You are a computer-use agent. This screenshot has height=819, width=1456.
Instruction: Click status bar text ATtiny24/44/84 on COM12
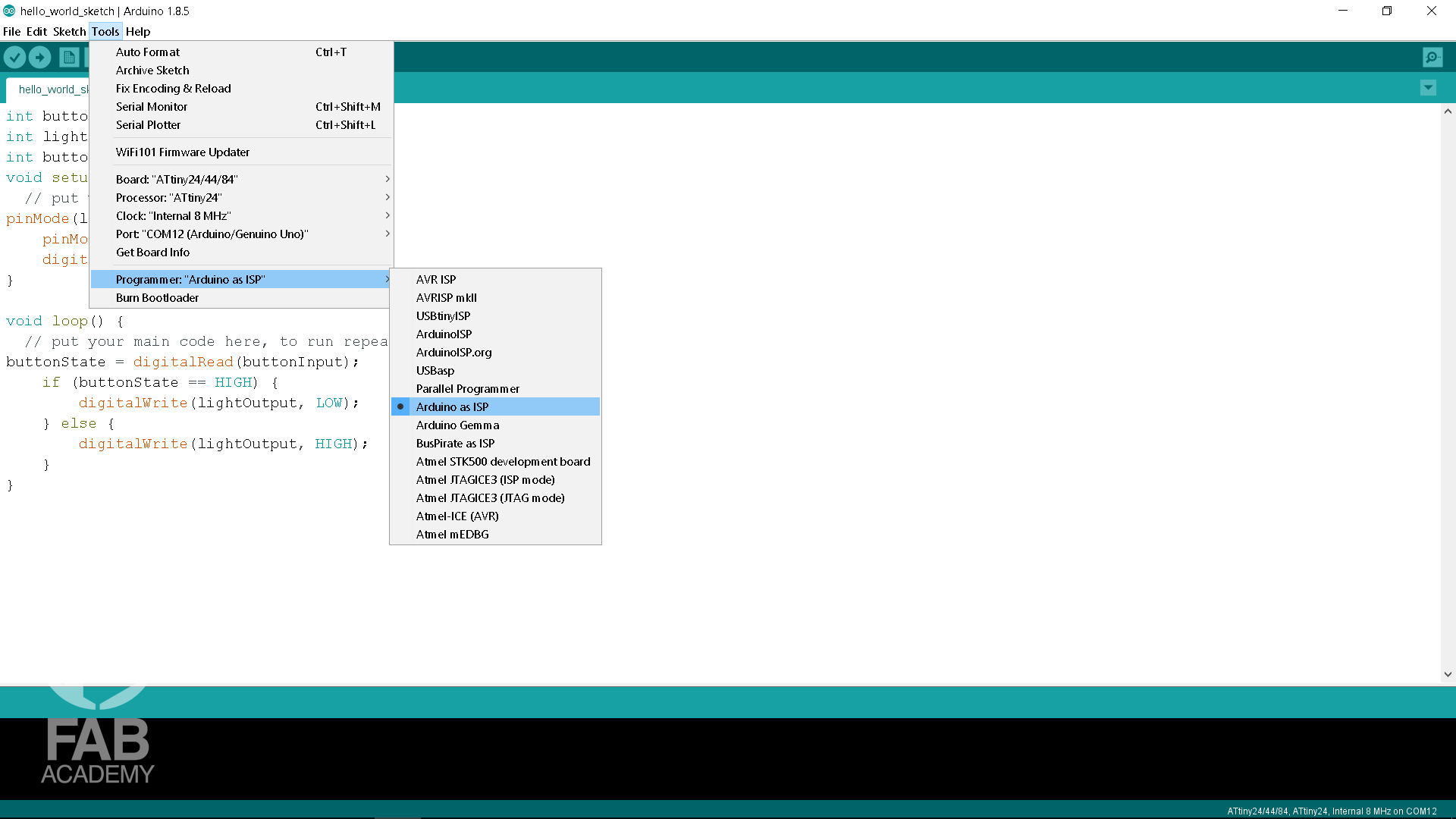(1332, 811)
